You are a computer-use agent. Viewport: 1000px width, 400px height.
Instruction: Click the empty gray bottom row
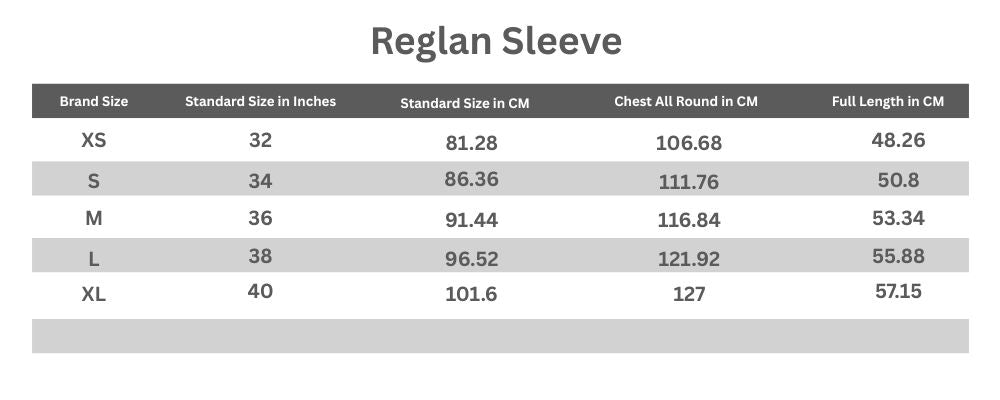tap(500, 336)
